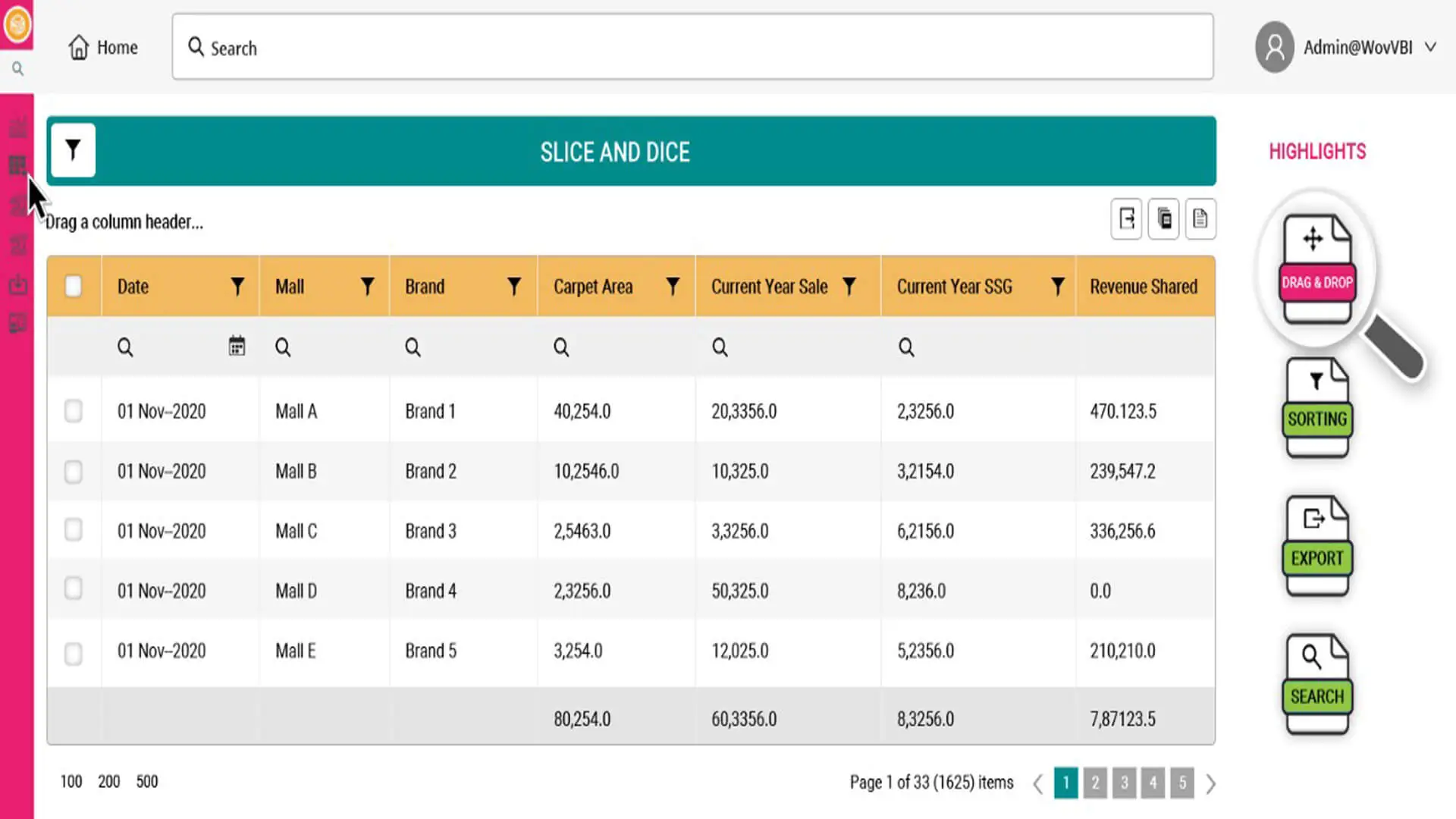Open the Carpet Area column filter funnel
Image resolution: width=1456 pixels, height=819 pixels.
coord(673,286)
